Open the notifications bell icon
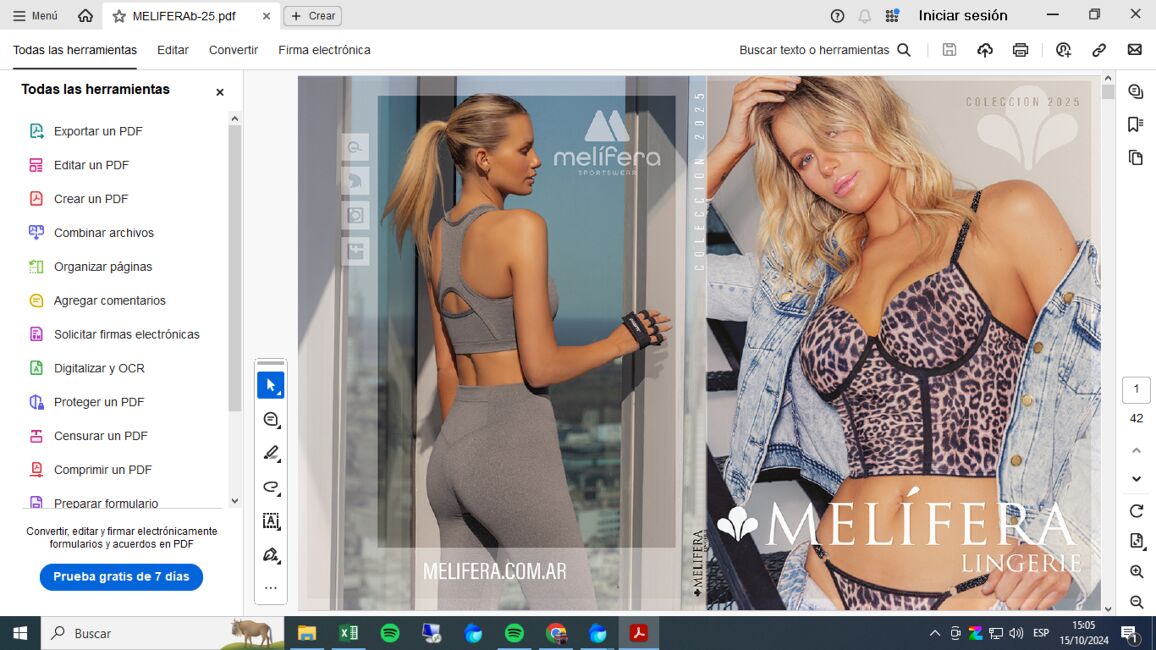 pyautogui.click(x=865, y=15)
